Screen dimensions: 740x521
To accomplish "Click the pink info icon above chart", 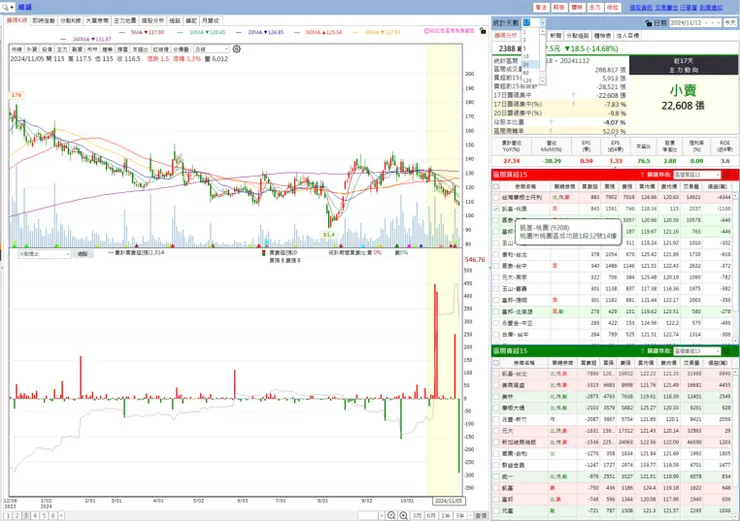I will 427,31.
